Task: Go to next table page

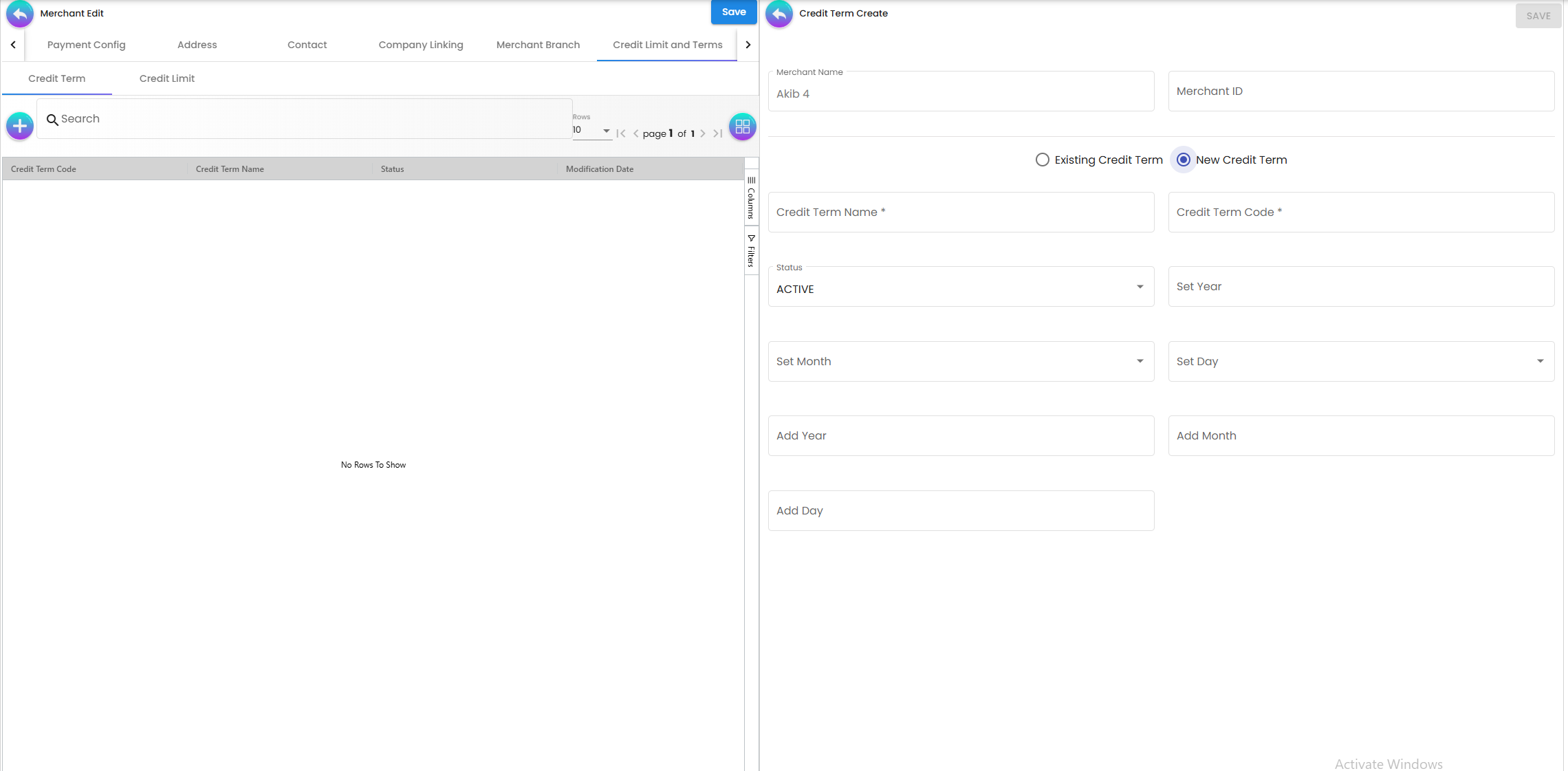Action: tap(703, 133)
